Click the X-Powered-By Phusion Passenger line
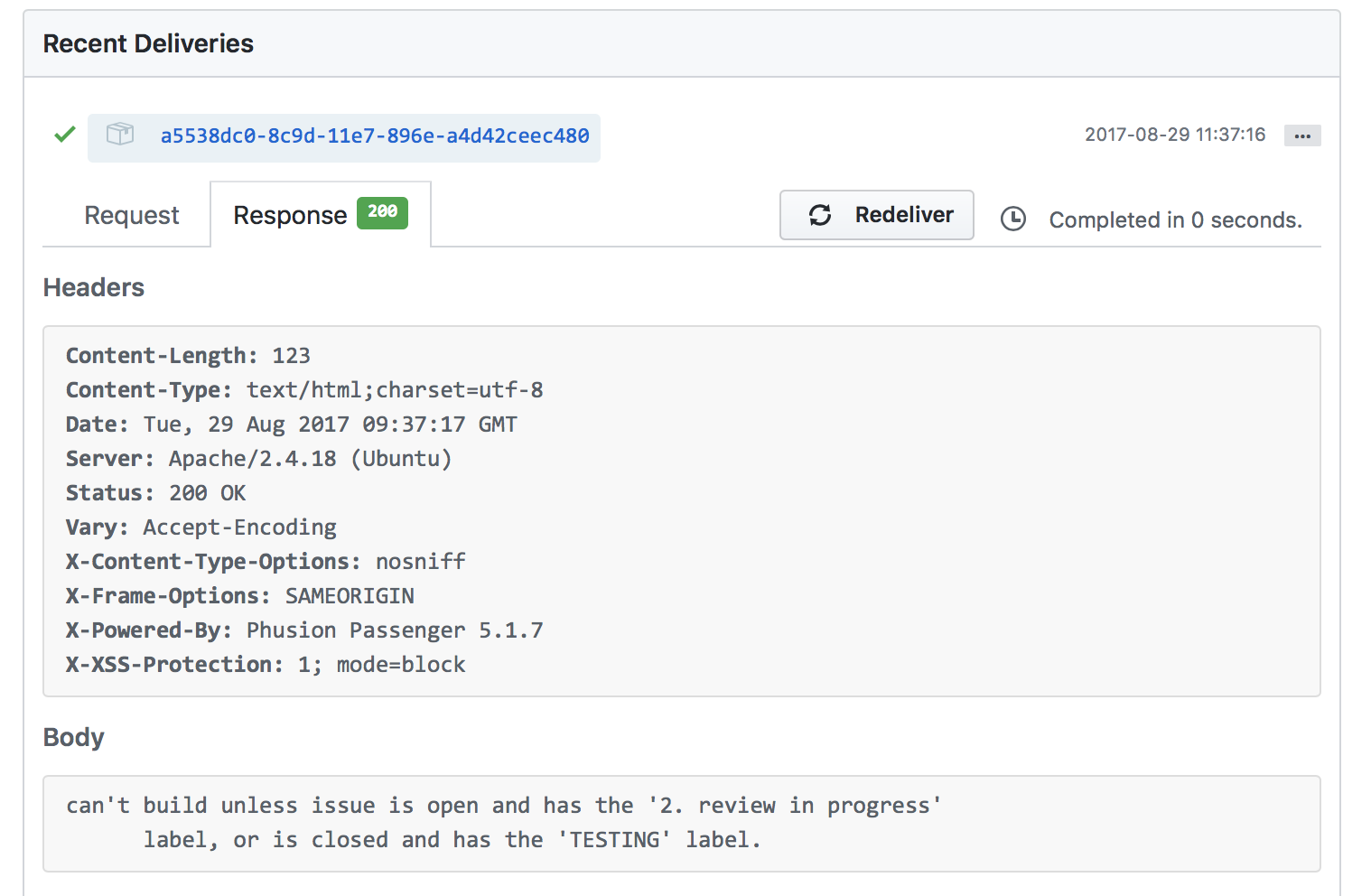Viewport: 1371px width, 896px height. (304, 630)
